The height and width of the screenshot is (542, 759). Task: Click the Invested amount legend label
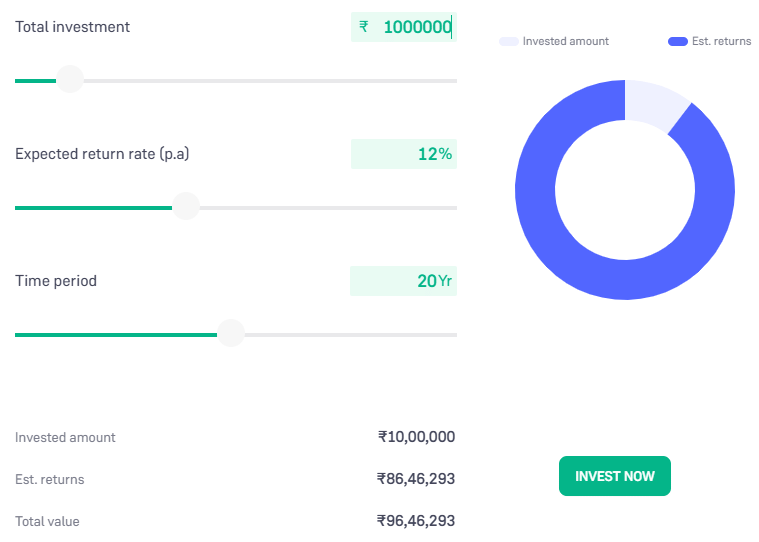566,42
